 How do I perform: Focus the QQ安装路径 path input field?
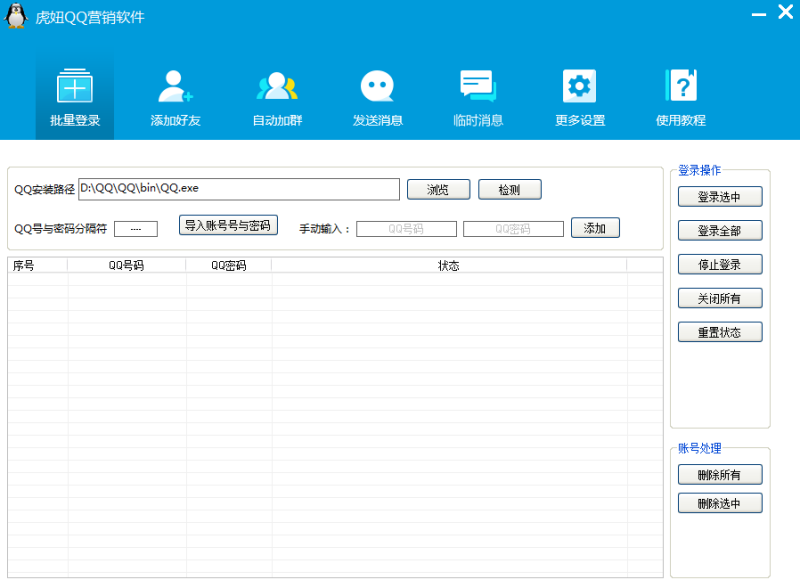(x=239, y=189)
